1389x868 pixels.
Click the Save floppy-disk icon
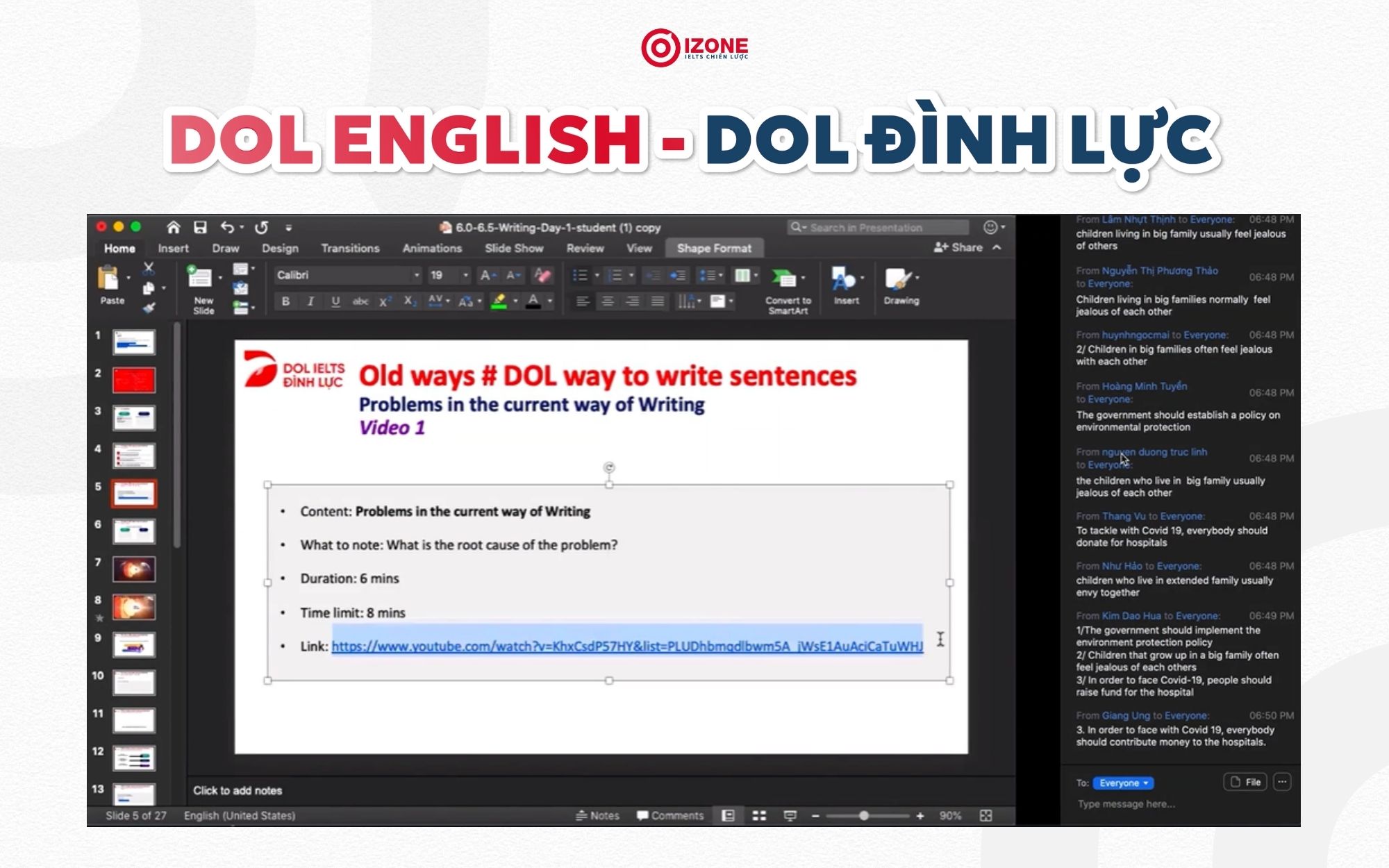pos(200,227)
